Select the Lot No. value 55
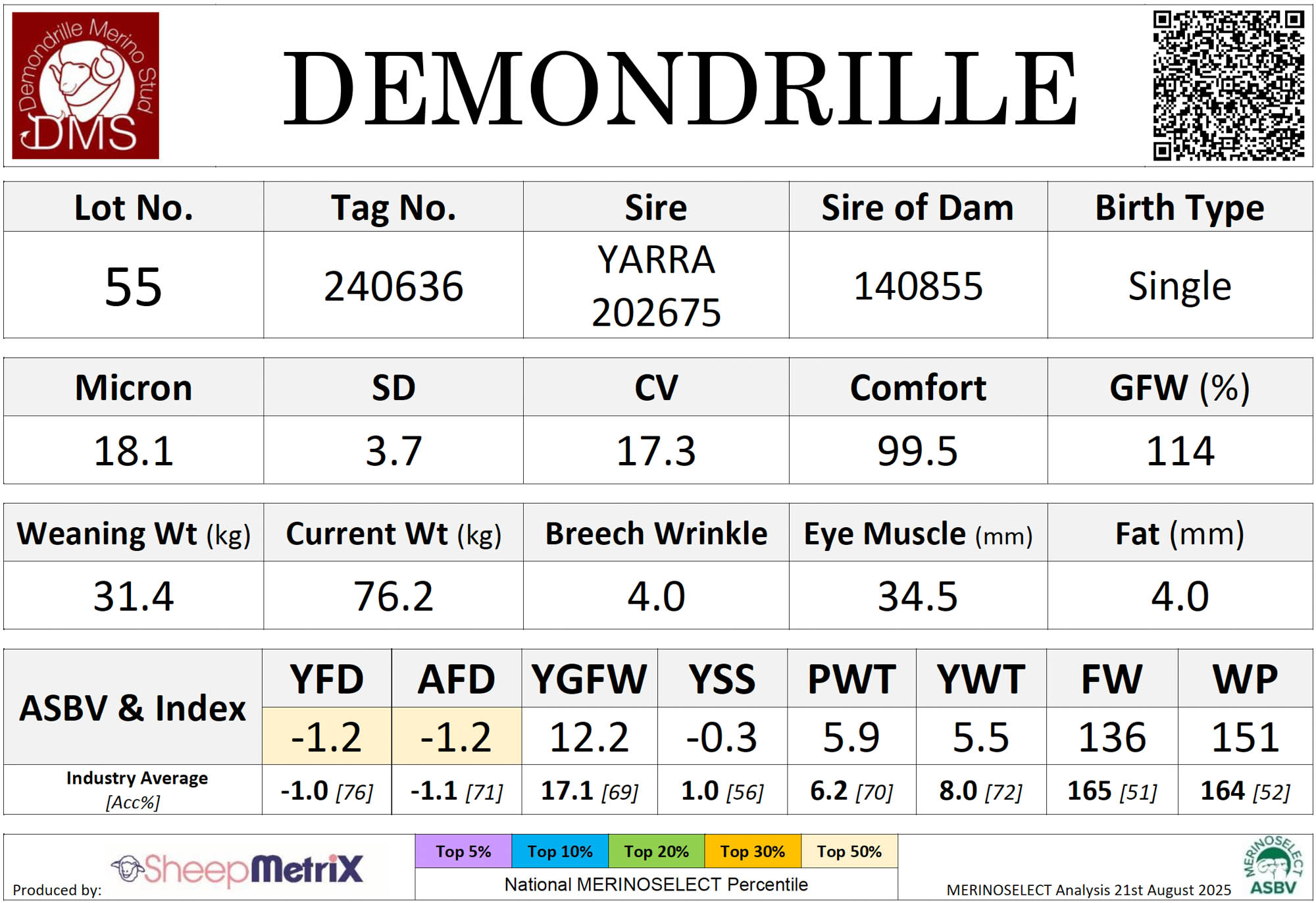 click(134, 287)
